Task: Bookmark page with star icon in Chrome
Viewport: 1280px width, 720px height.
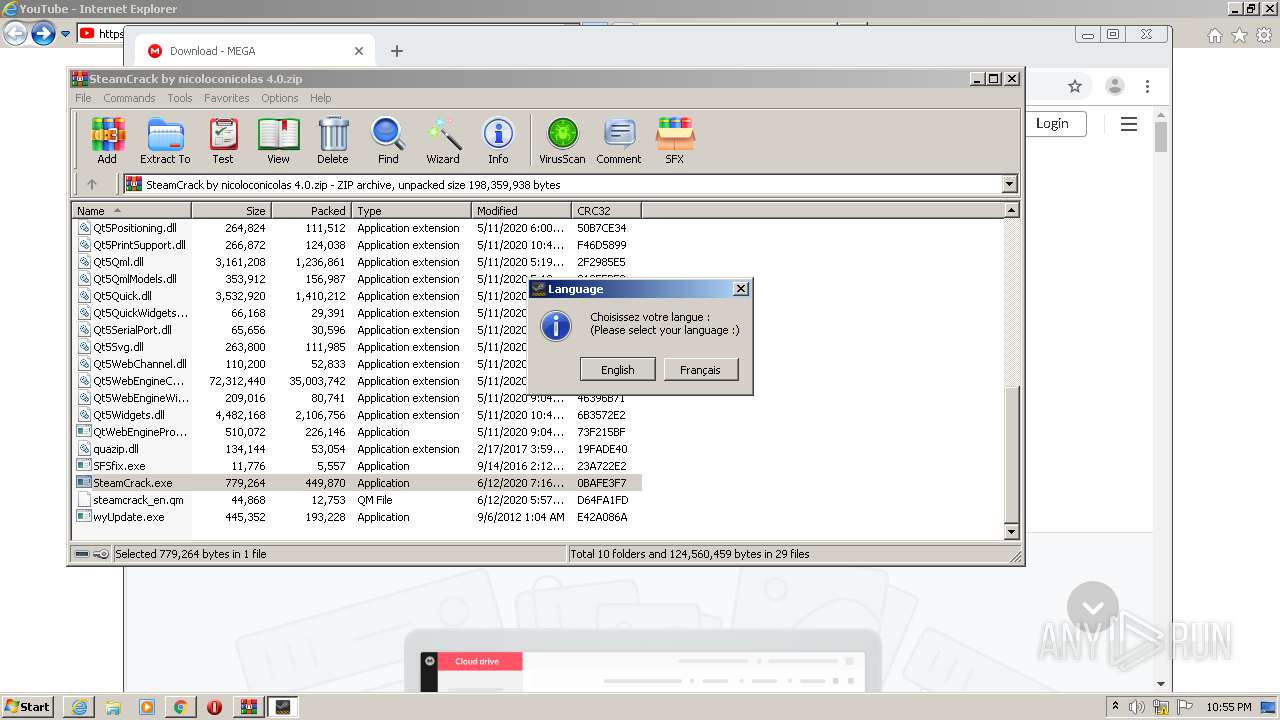Action: [1075, 86]
